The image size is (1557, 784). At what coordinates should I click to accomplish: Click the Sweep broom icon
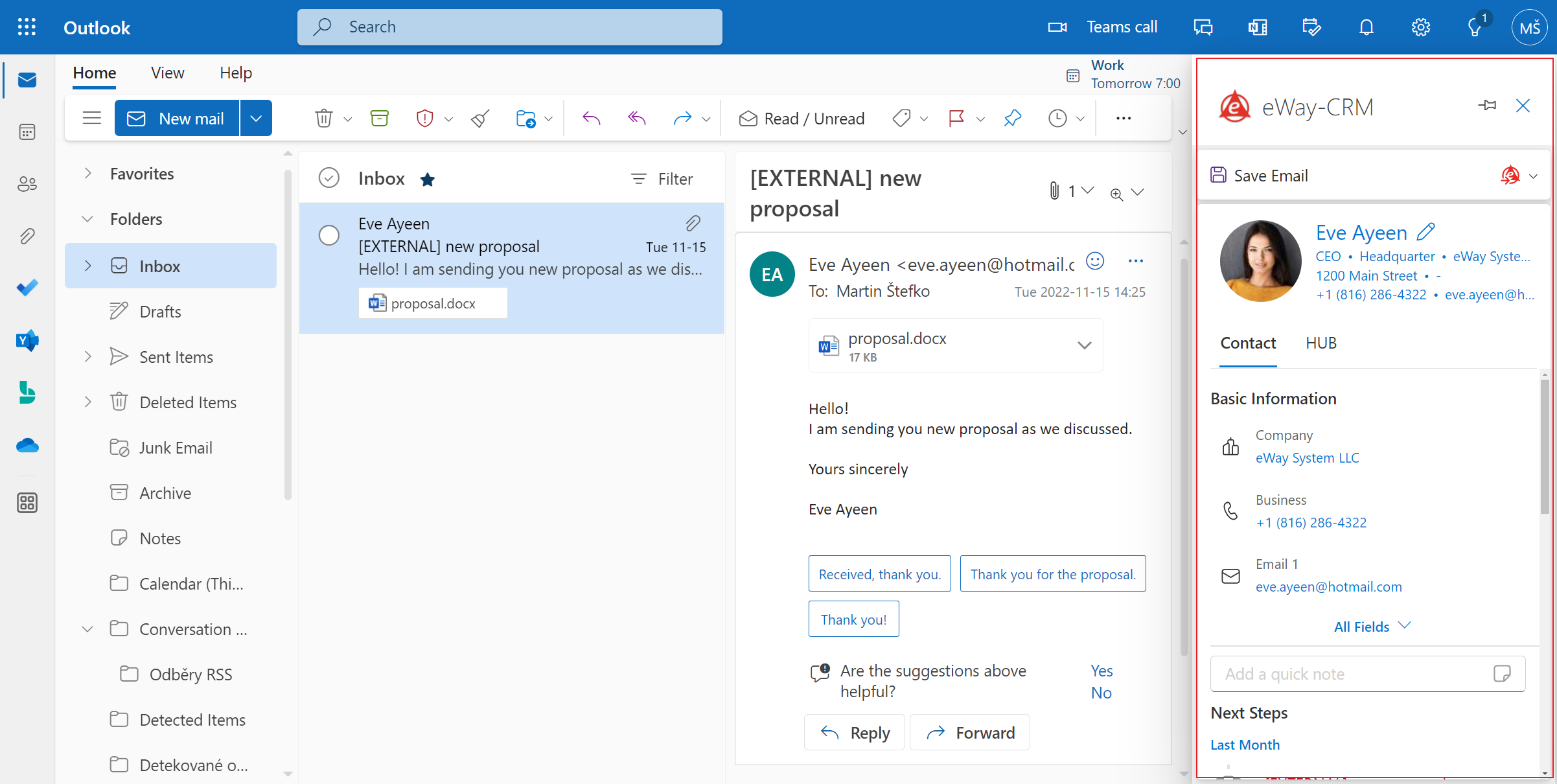(x=480, y=119)
